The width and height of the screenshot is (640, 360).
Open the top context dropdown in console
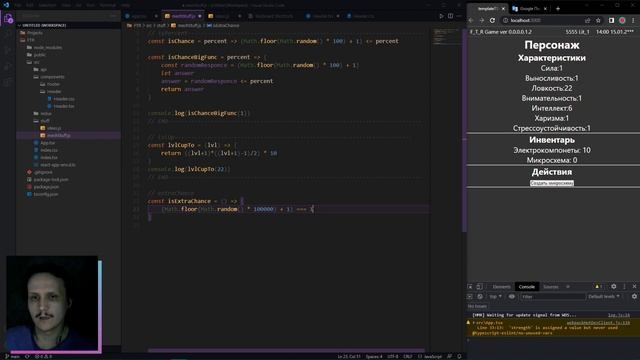point(496,297)
